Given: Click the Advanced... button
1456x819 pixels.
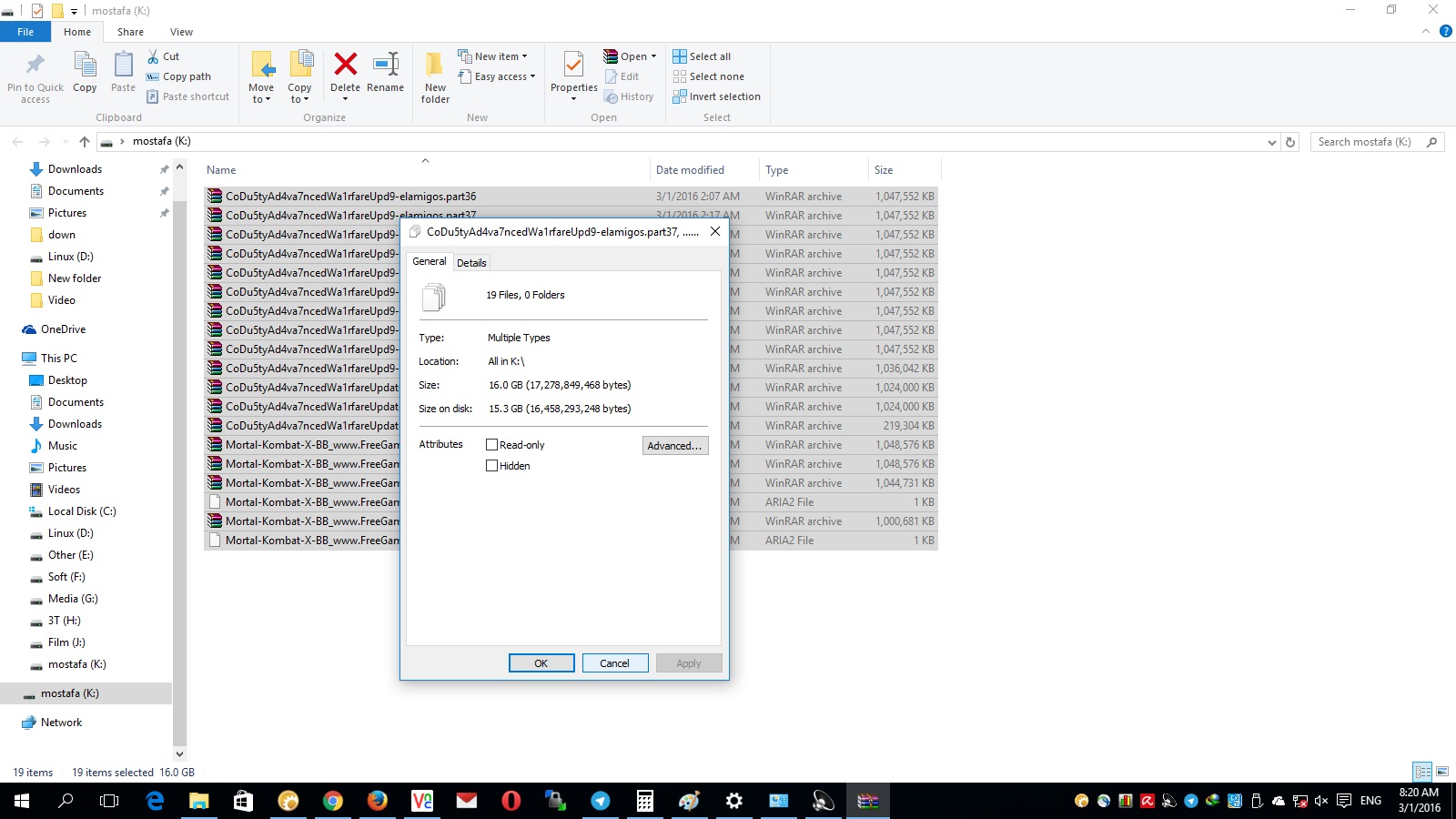Looking at the screenshot, I should [x=675, y=446].
